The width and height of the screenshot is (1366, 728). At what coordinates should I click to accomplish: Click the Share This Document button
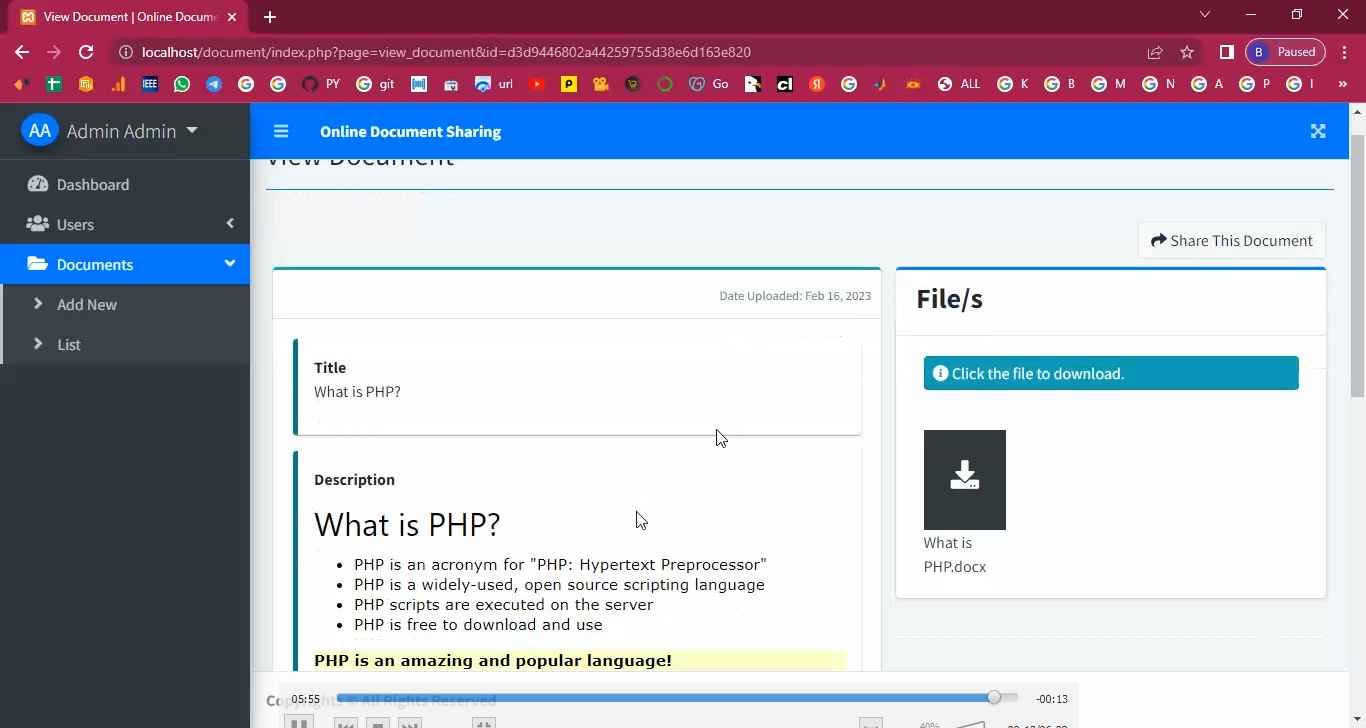click(1231, 240)
